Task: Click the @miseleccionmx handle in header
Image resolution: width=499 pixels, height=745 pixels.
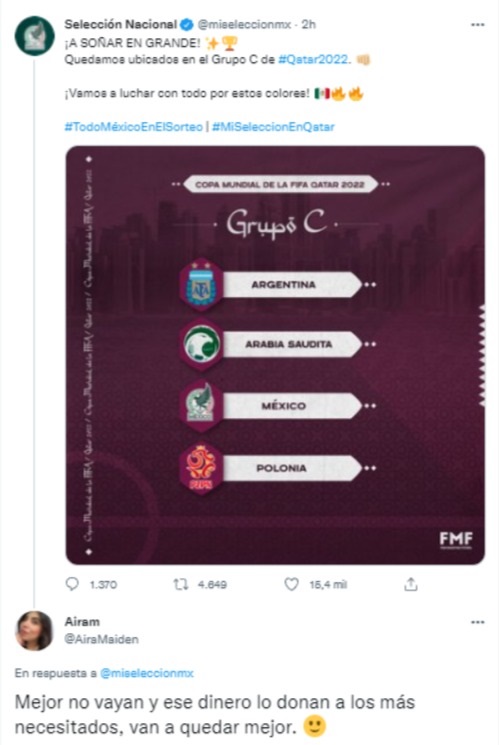Action: [244, 25]
